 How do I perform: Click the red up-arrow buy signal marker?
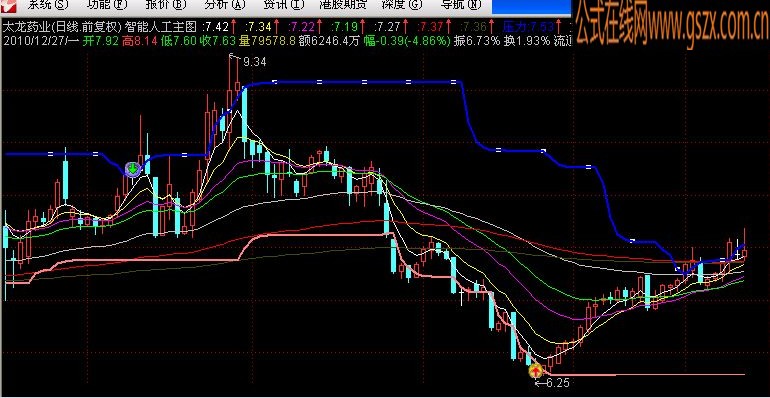pyautogui.click(x=535, y=370)
